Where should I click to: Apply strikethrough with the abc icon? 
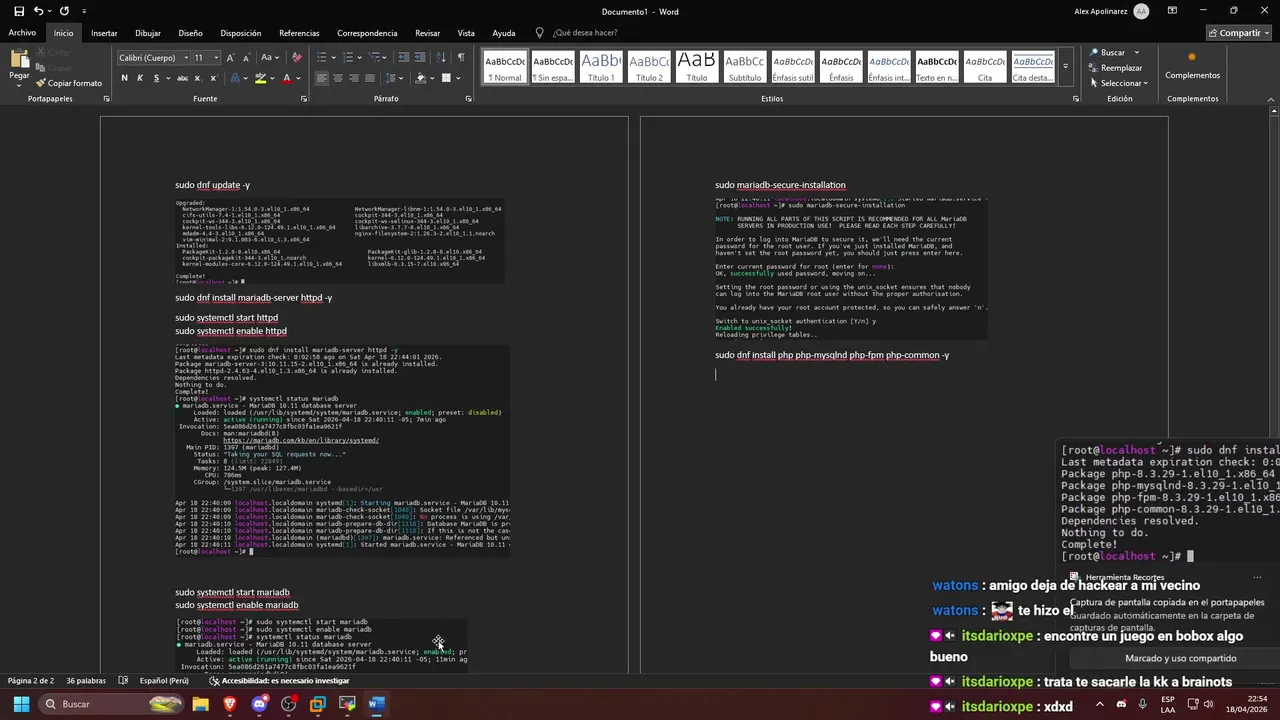pos(182,78)
